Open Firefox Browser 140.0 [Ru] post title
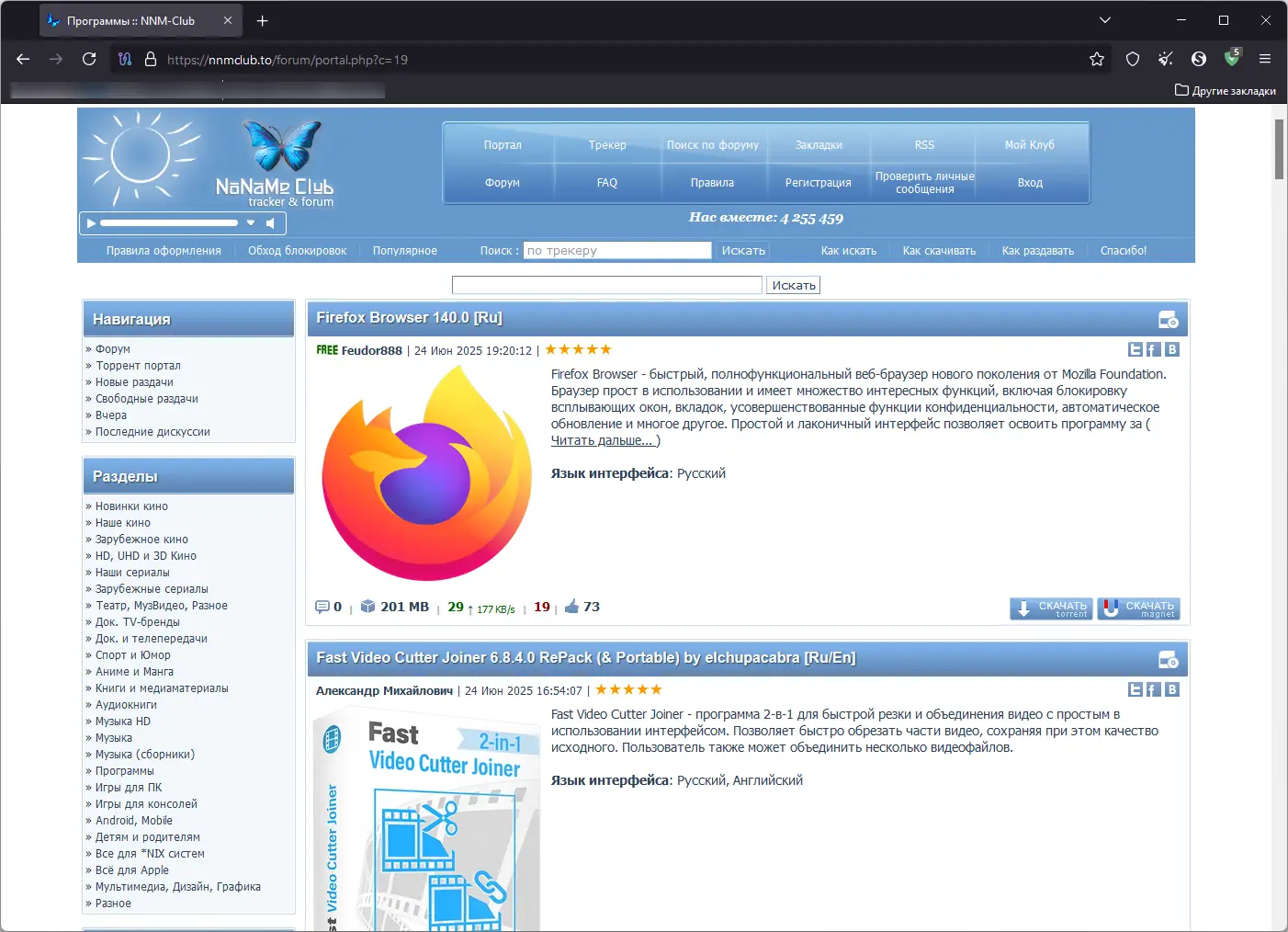1288x932 pixels. click(x=409, y=318)
